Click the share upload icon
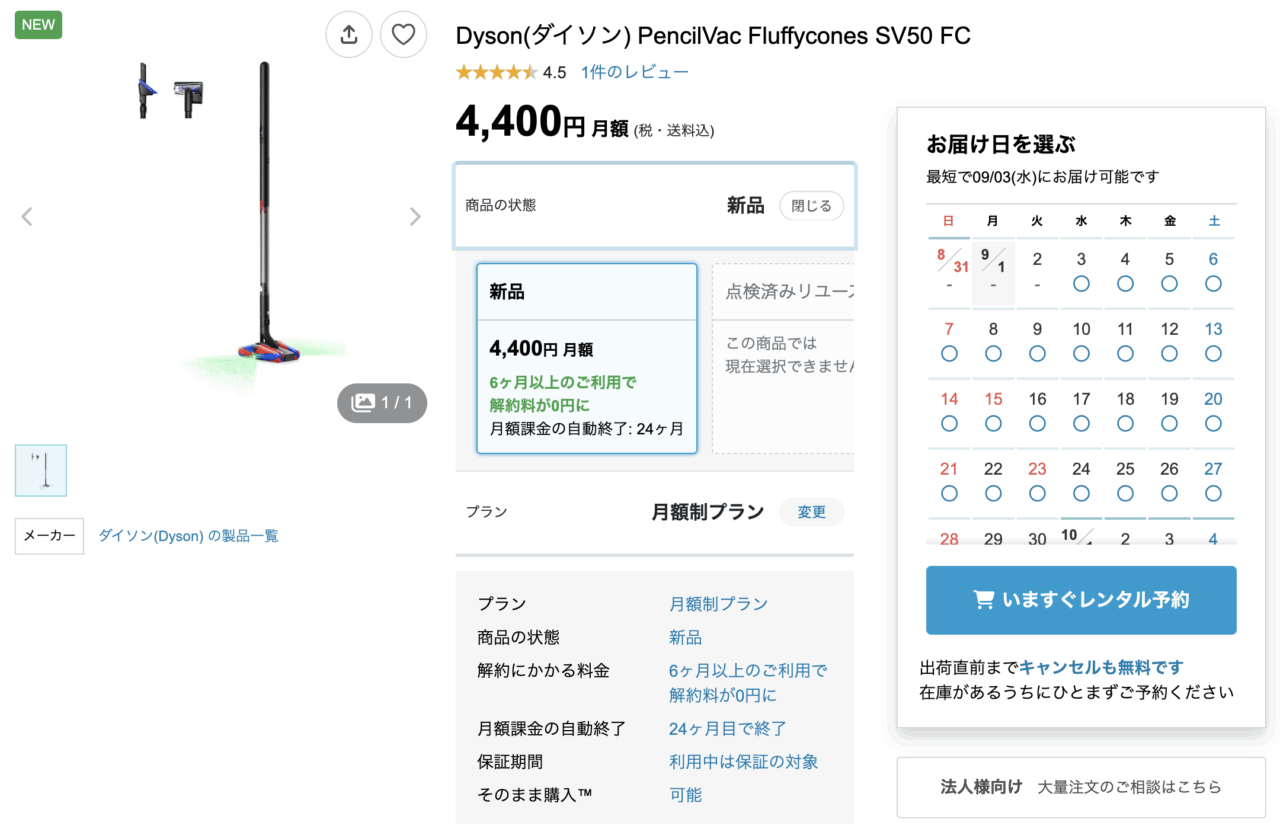Viewport: 1280px width, 832px height. [x=349, y=35]
